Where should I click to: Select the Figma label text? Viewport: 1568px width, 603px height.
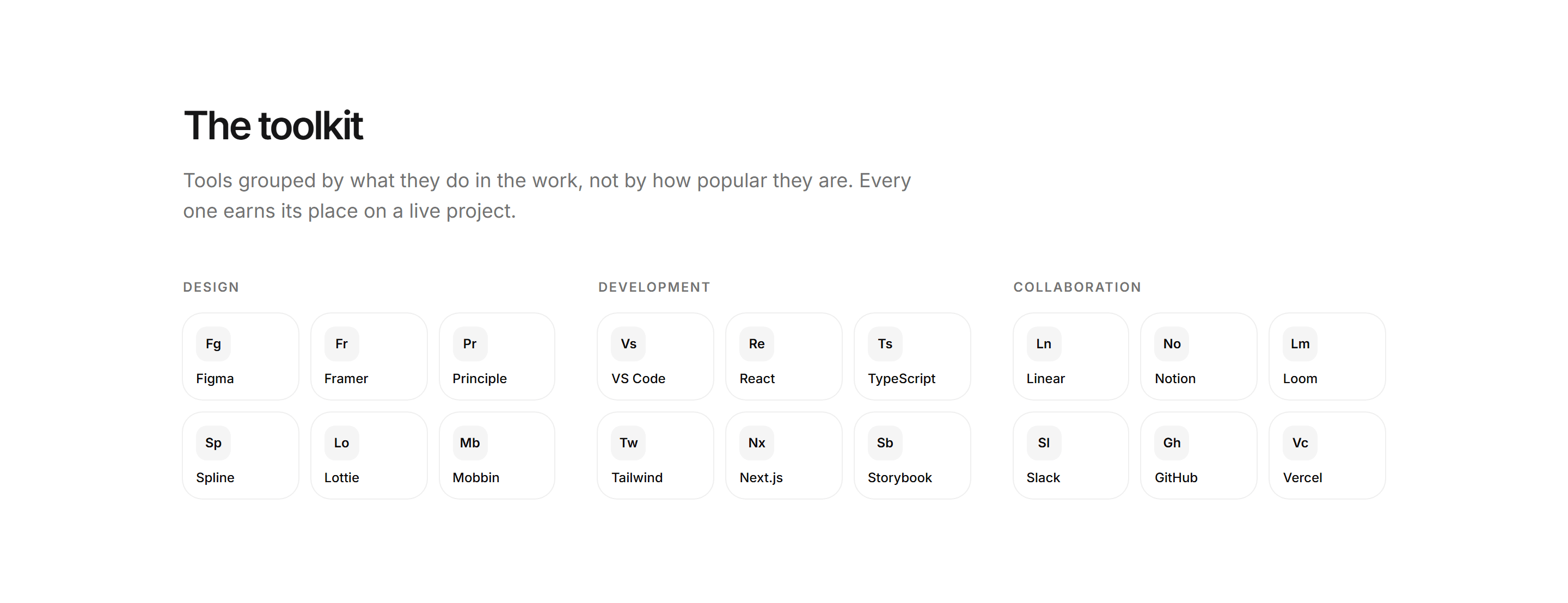[x=215, y=378]
